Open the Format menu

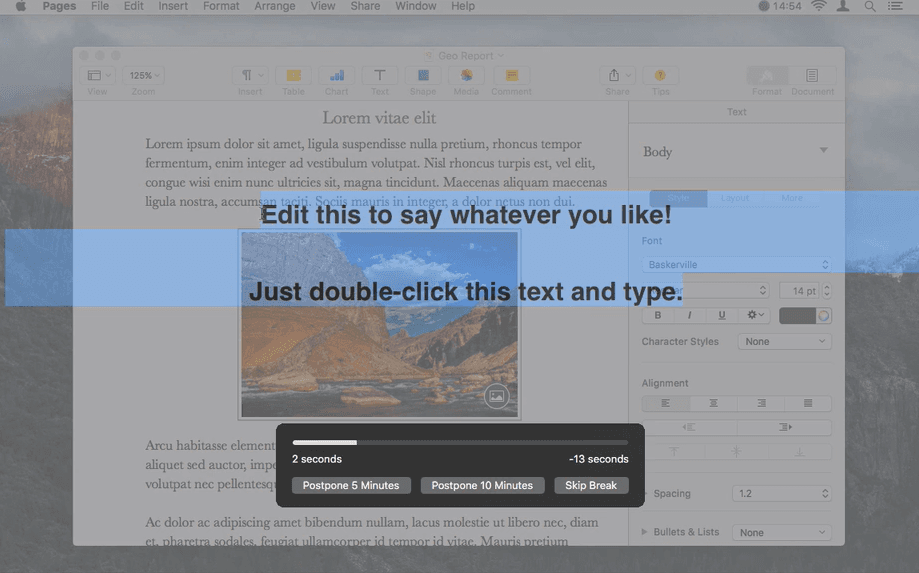(x=221, y=6)
